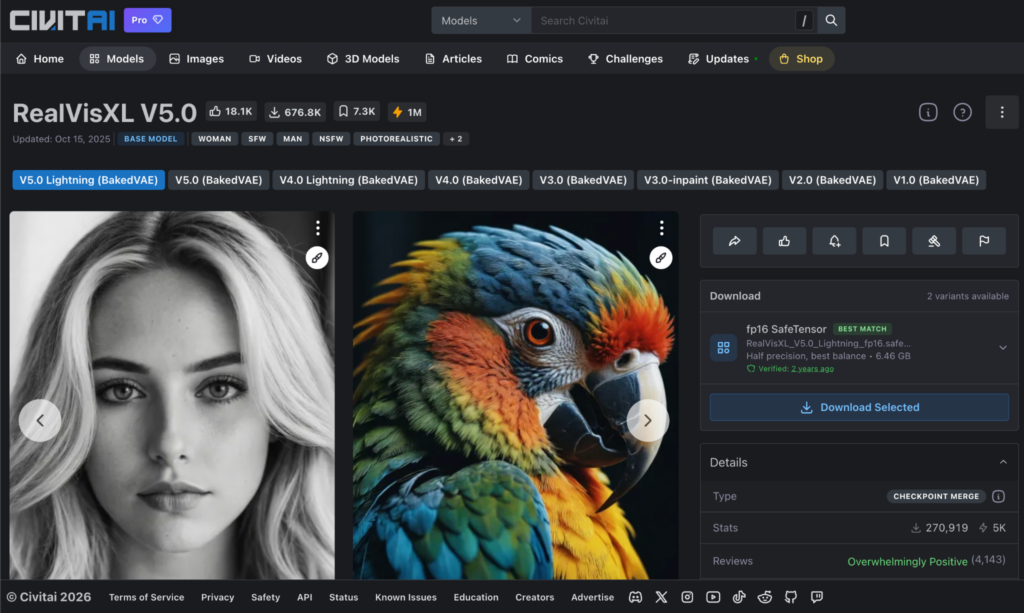This screenshot has width=1024, height=613.
Task: Click the 7.3K bookmarks stat button
Action: 357,112
